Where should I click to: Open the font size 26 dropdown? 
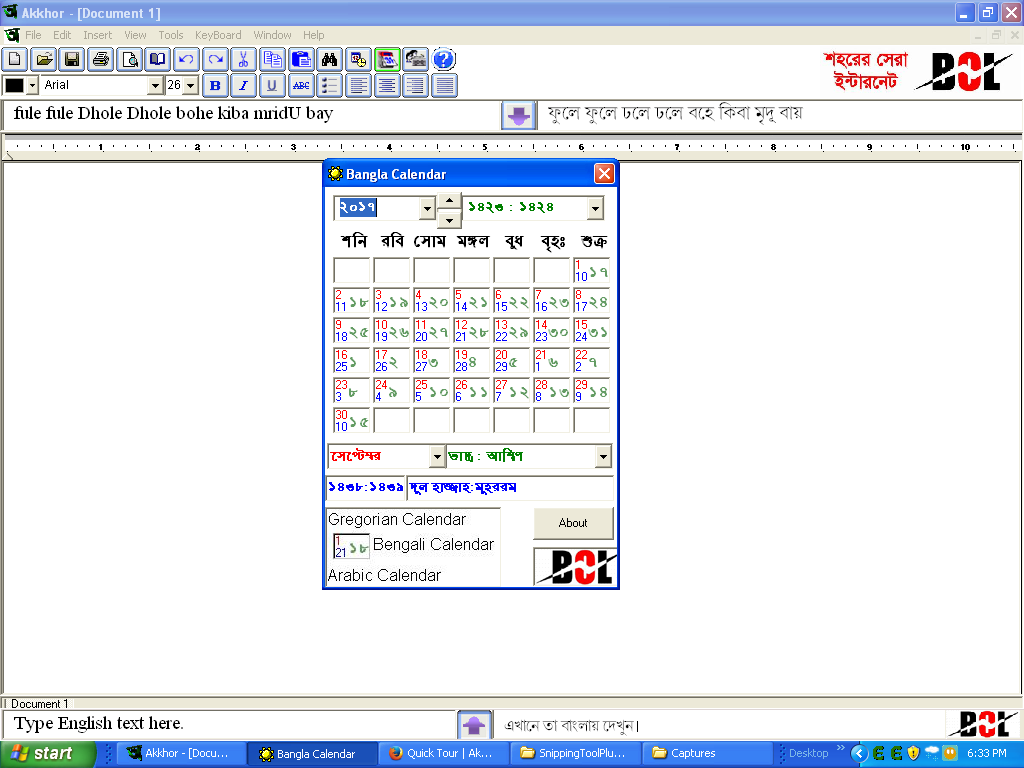pyautogui.click(x=190, y=86)
